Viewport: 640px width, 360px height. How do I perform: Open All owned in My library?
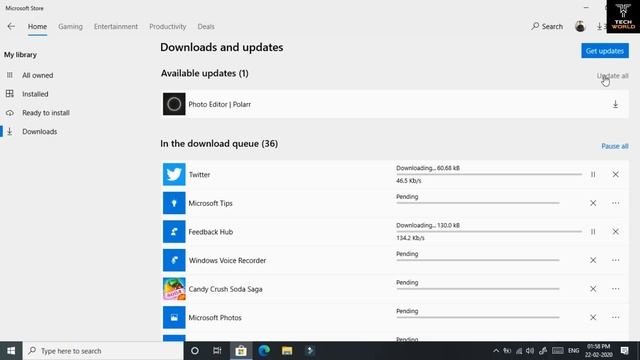pyautogui.click(x=38, y=75)
